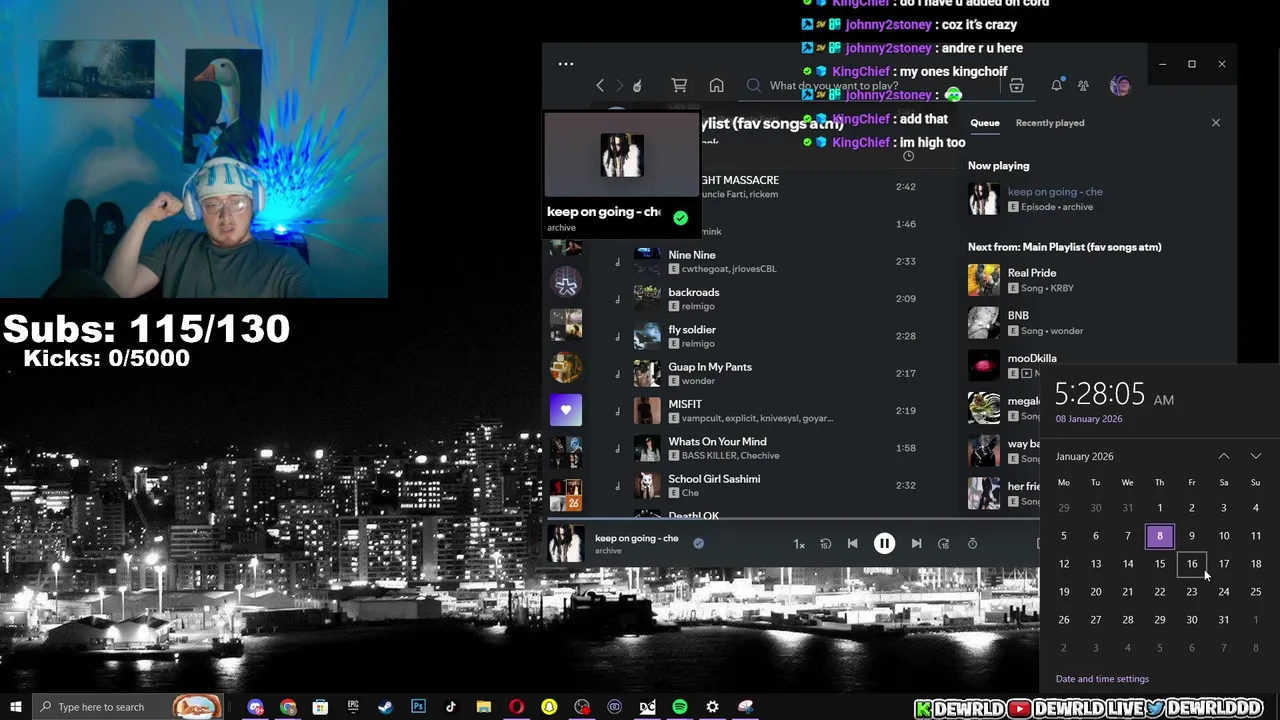
Task: Toggle green saved check on mini cover
Action: click(680, 217)
